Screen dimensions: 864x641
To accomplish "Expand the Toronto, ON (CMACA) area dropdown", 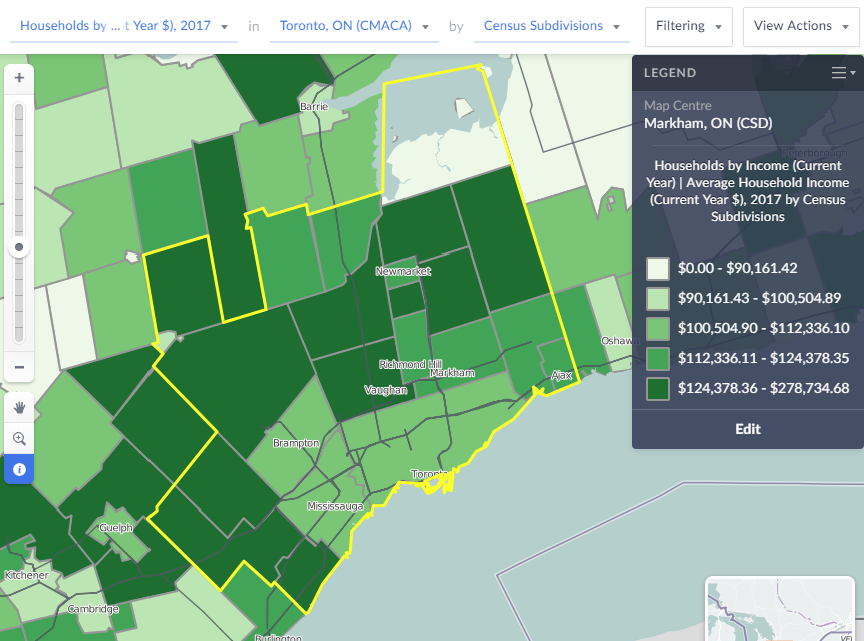I will [x=357, y=26].
